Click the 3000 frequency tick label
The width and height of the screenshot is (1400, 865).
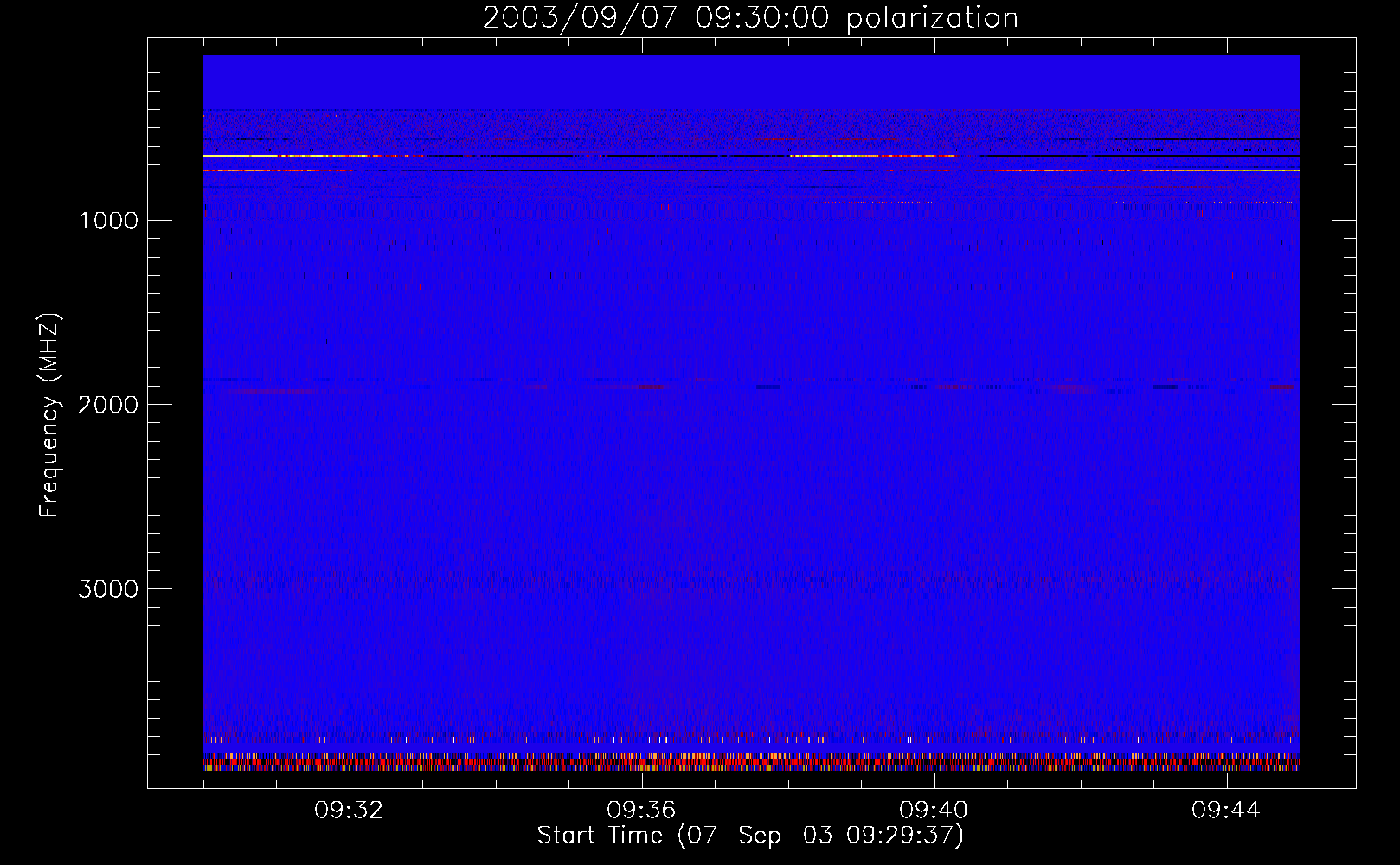[109, 589]
